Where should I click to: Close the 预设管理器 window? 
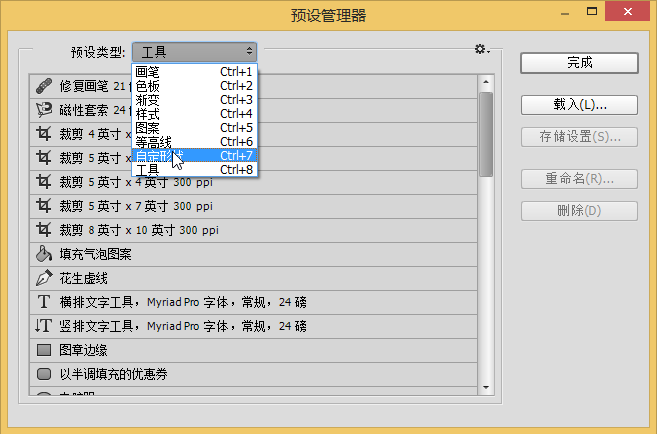click(x=627, y=11)
